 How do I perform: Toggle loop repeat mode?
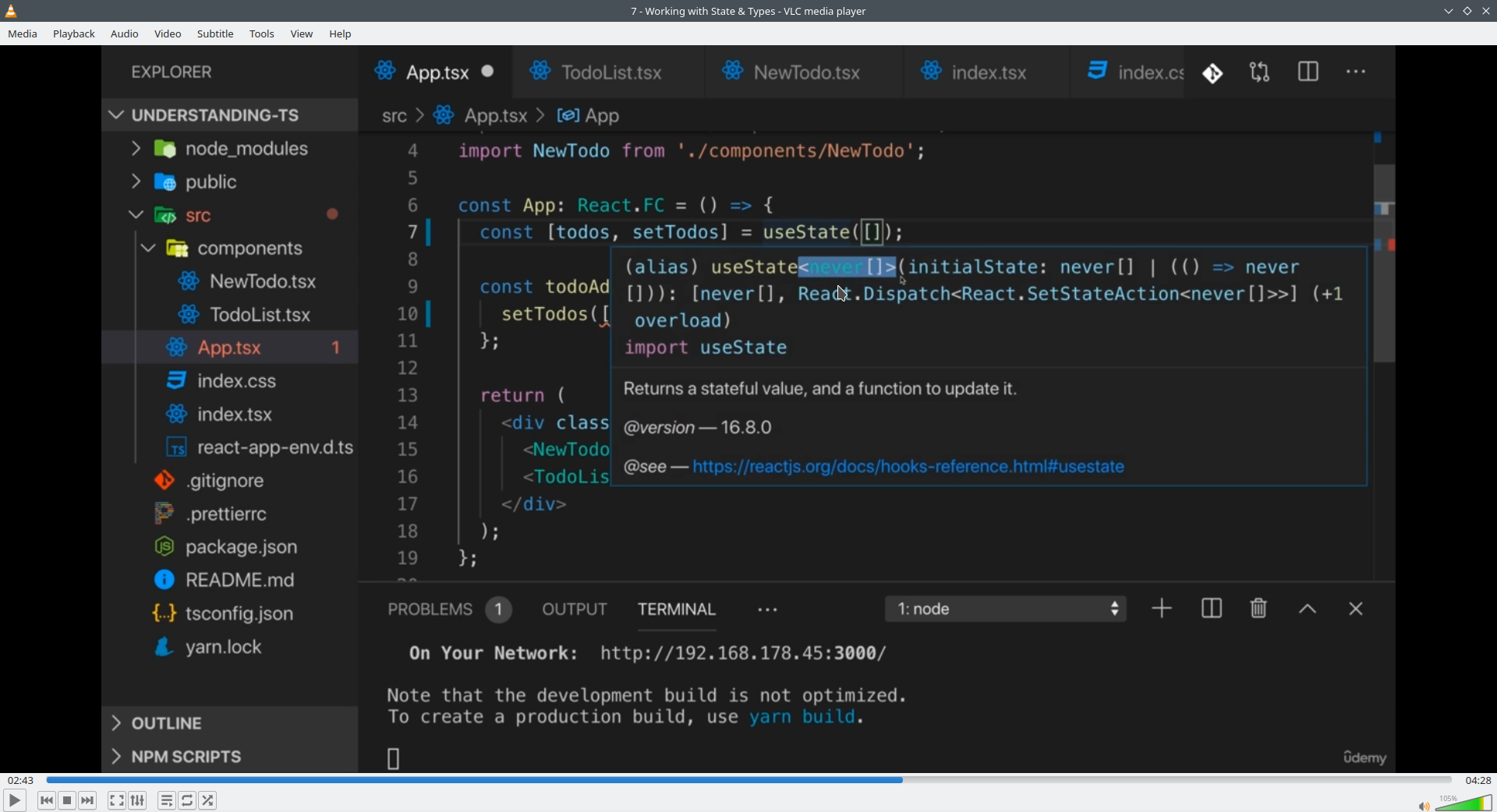click(x=188, y=800)
